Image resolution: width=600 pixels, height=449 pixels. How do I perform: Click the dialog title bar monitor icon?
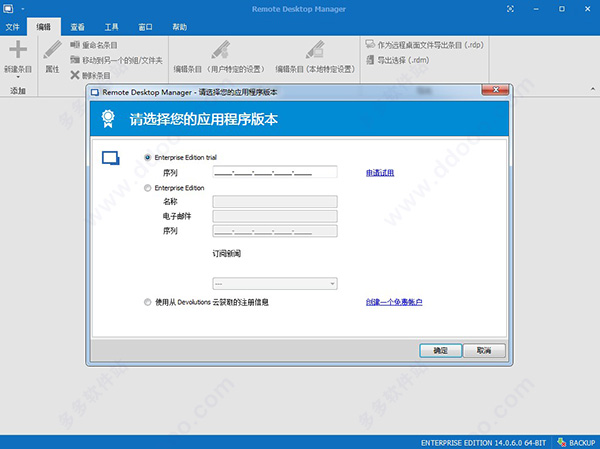[x=95, y=92]
